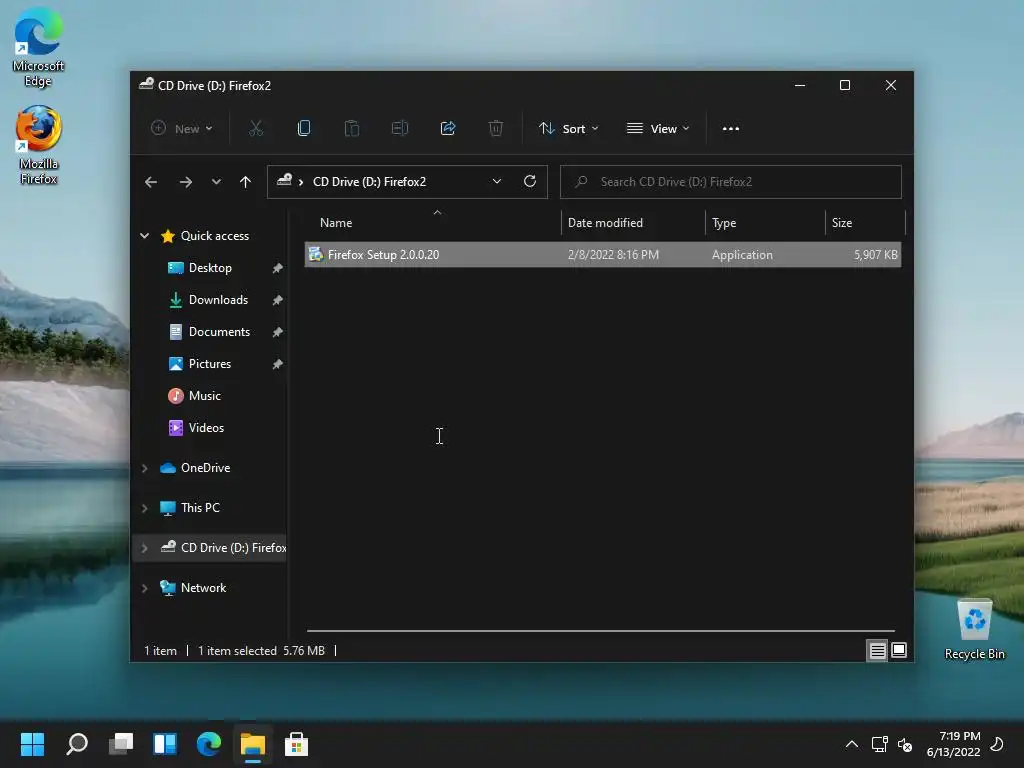Refresh the CD Drive folder view
This screenshot has width=1024, height=768.
tap(530, 181)
